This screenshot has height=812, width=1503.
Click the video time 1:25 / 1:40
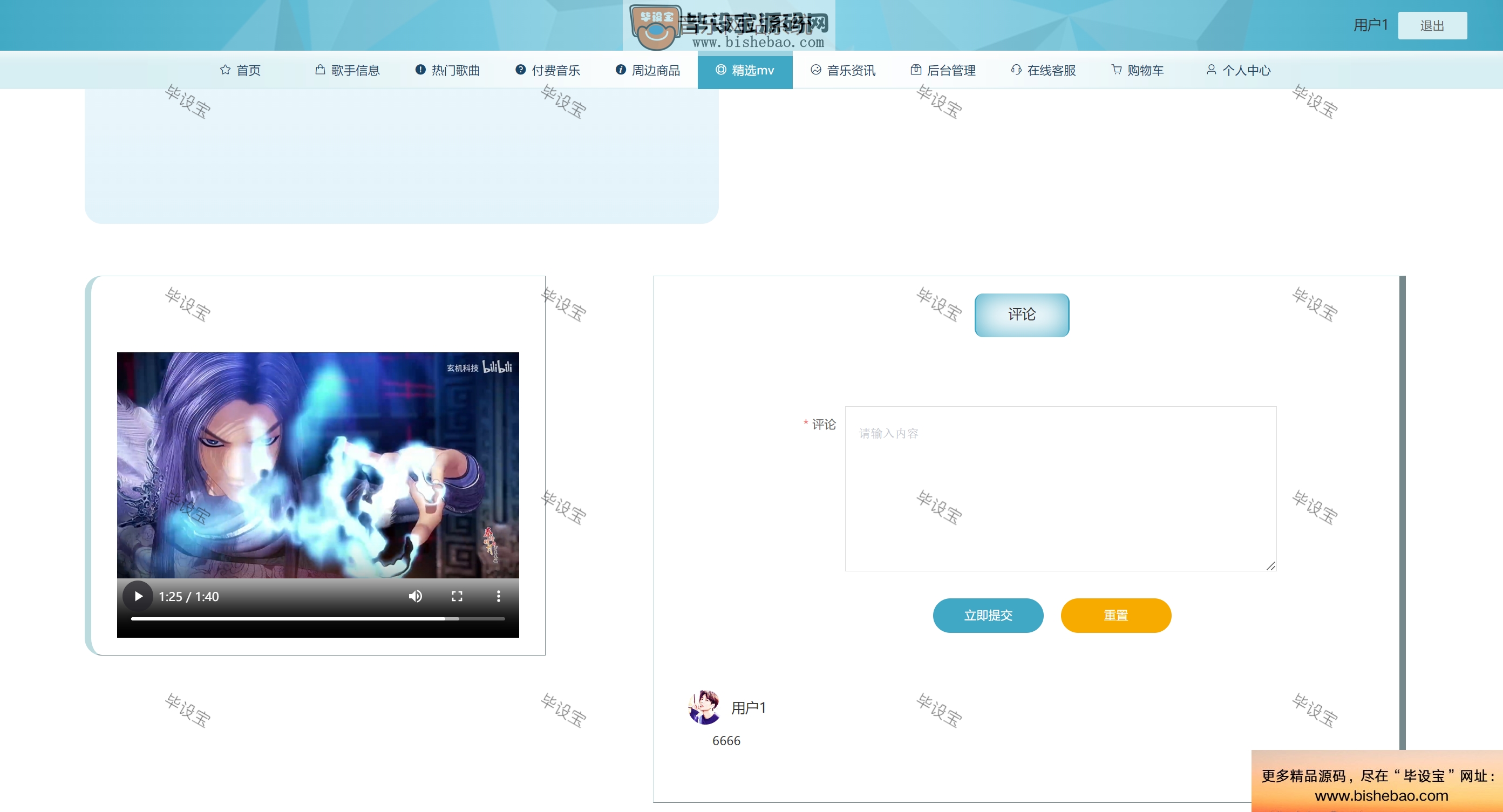[188, 596]
